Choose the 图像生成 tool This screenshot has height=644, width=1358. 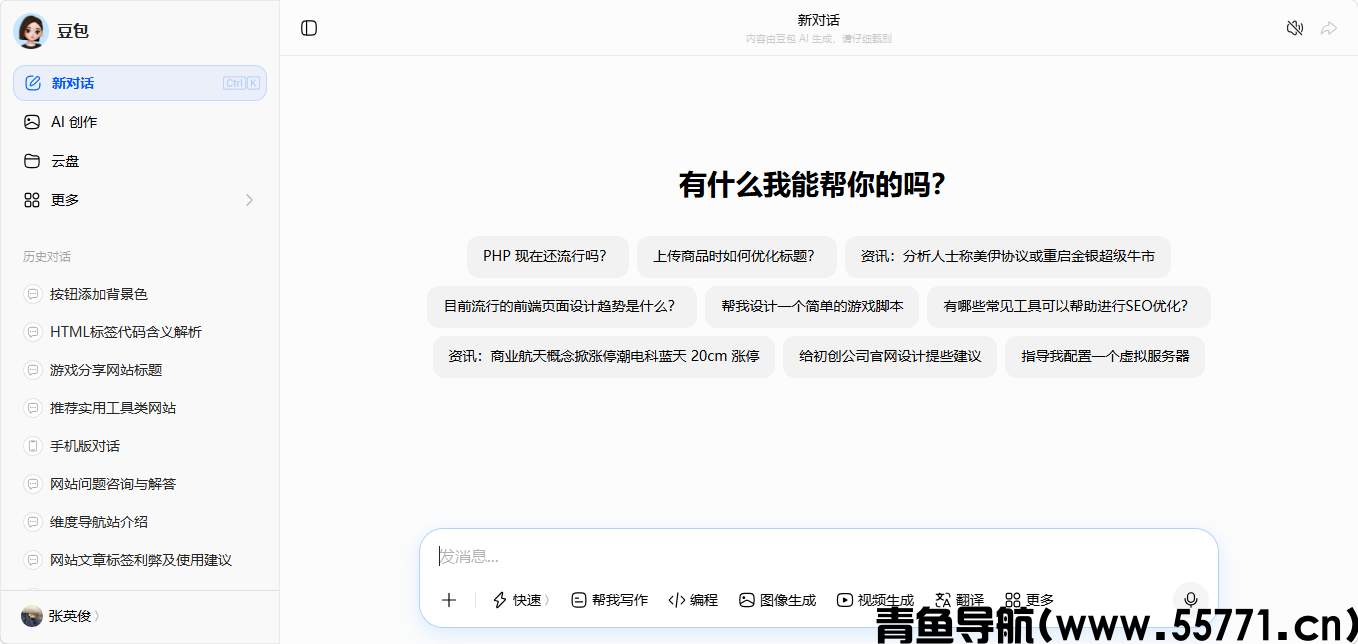[778, 600]
